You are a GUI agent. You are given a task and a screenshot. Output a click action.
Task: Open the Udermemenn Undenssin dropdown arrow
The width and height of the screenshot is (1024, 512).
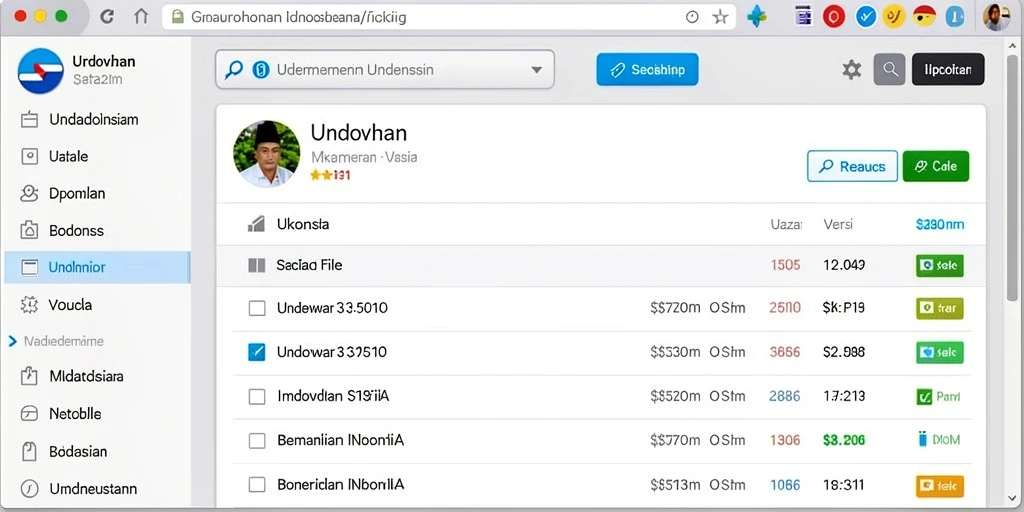pos(537,70)
